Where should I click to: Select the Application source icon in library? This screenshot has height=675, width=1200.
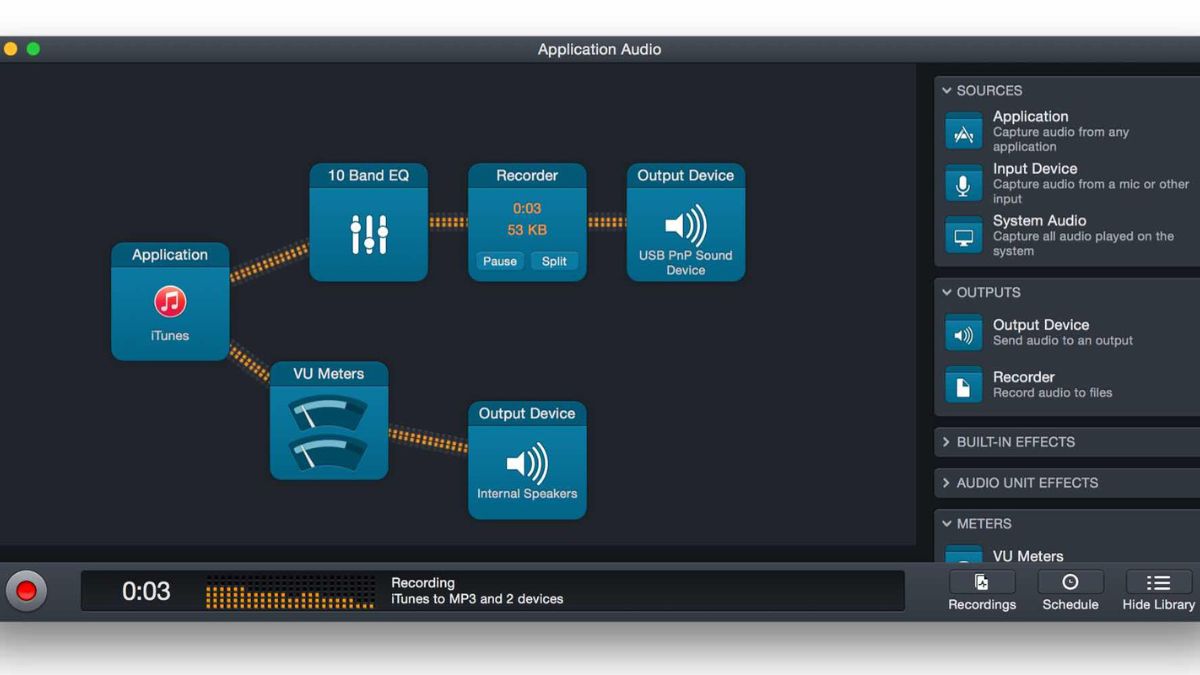click(963, 132)
